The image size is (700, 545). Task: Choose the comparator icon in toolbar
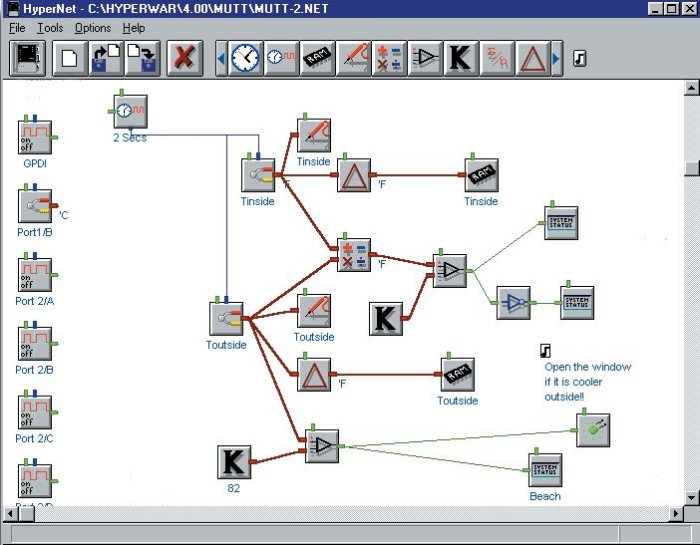coord(424,58)
